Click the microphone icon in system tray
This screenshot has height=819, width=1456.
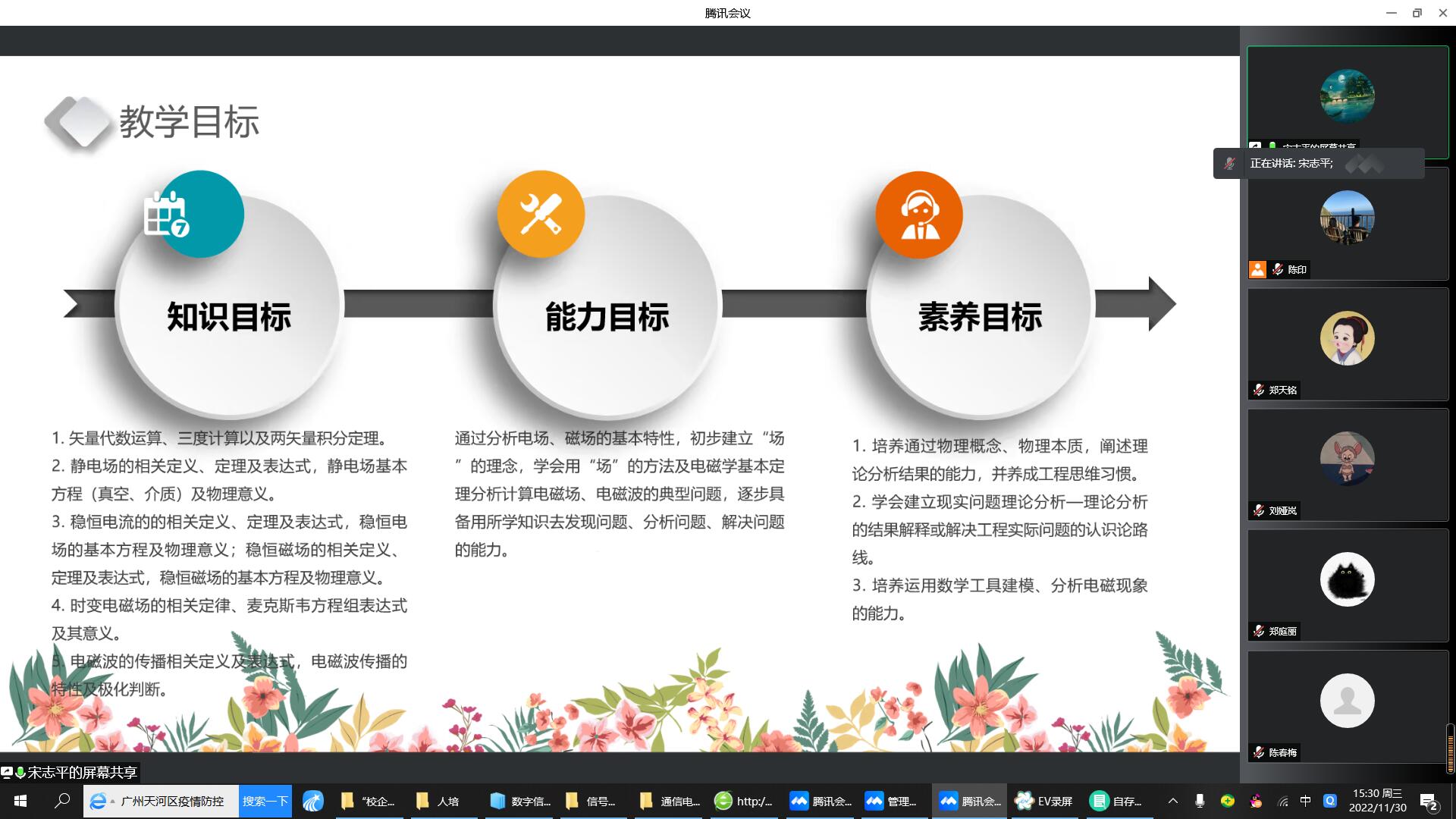click(x=1200, y=801)
